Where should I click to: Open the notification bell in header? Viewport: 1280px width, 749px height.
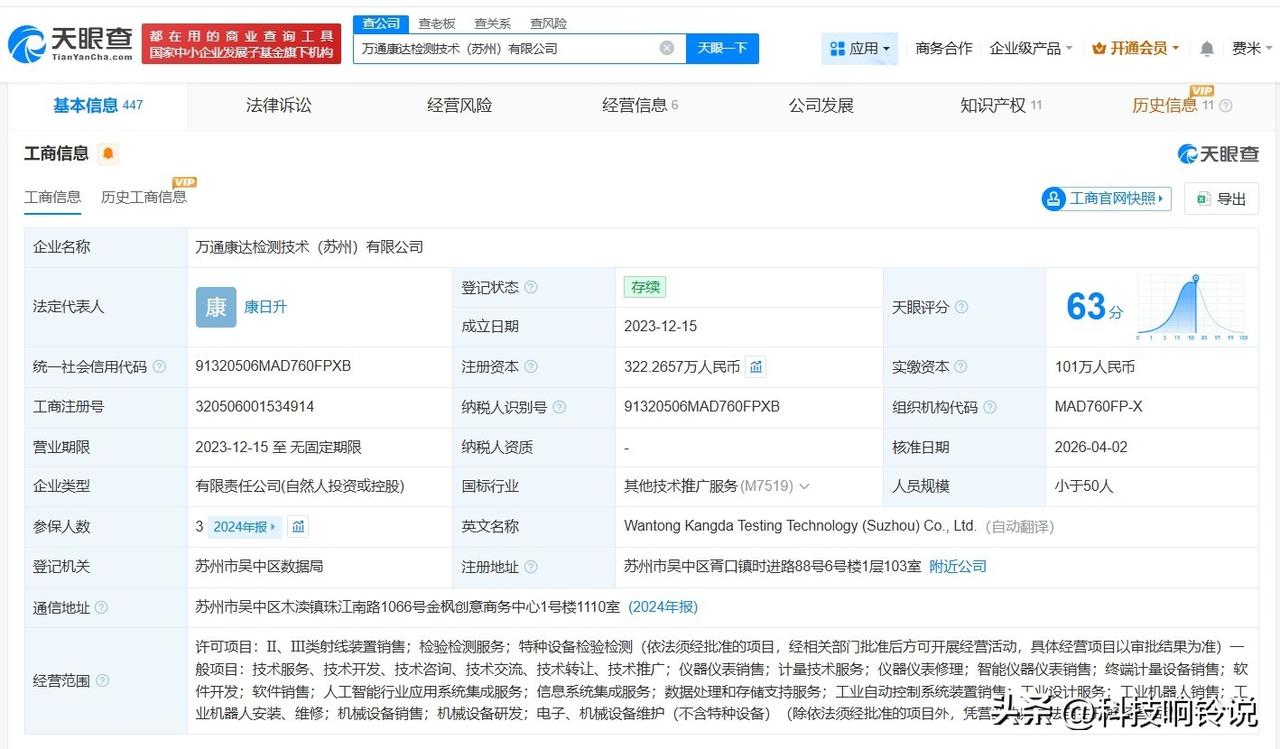click(x=1207, y=48)
